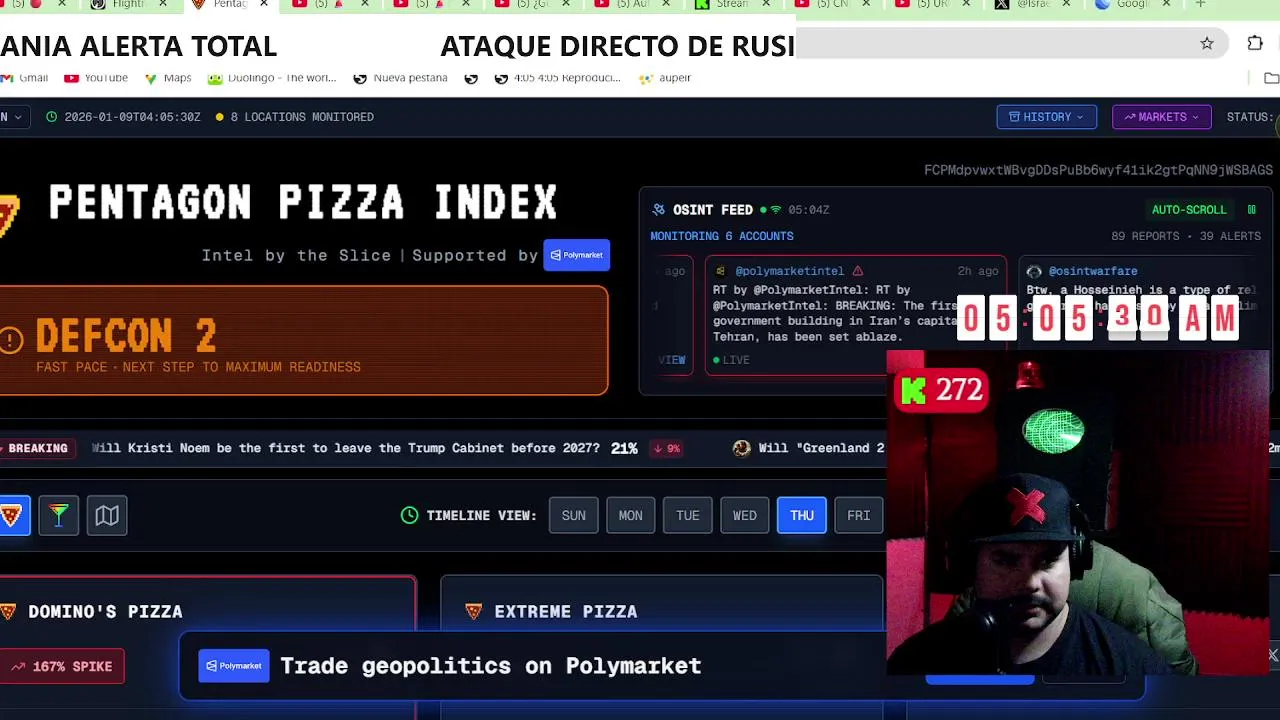1280x720 pixels.
Task: Click the timeline view clock icon
Action: coord(409,515)
